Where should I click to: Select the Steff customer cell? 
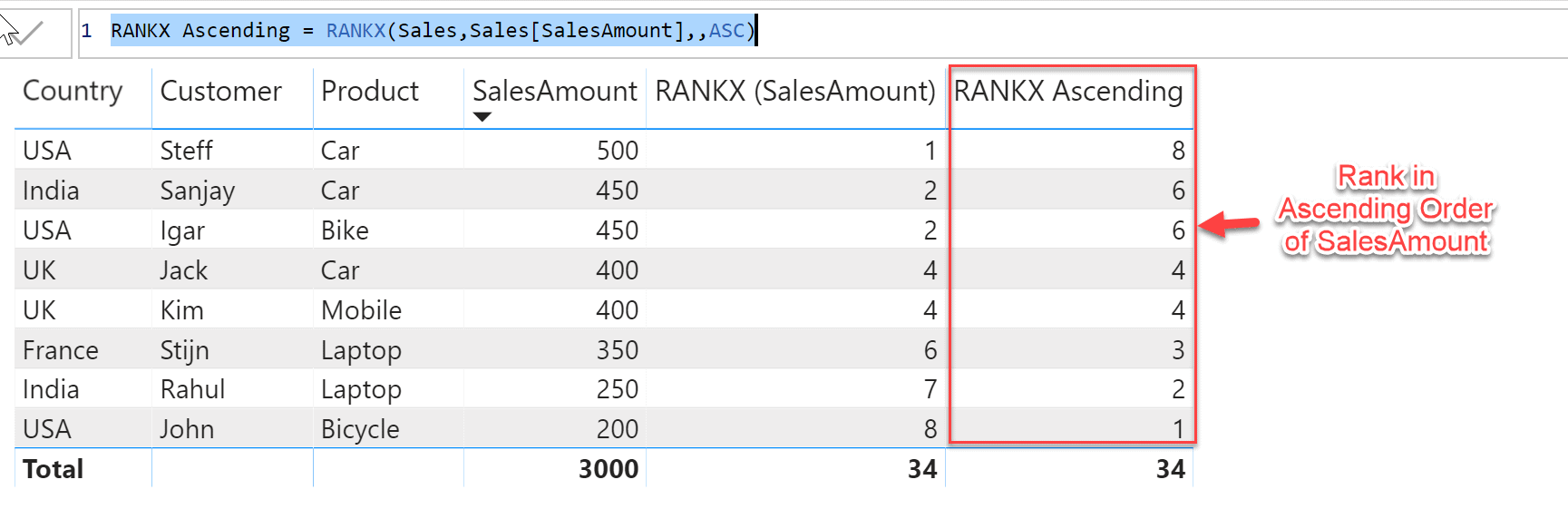[186, 151]
